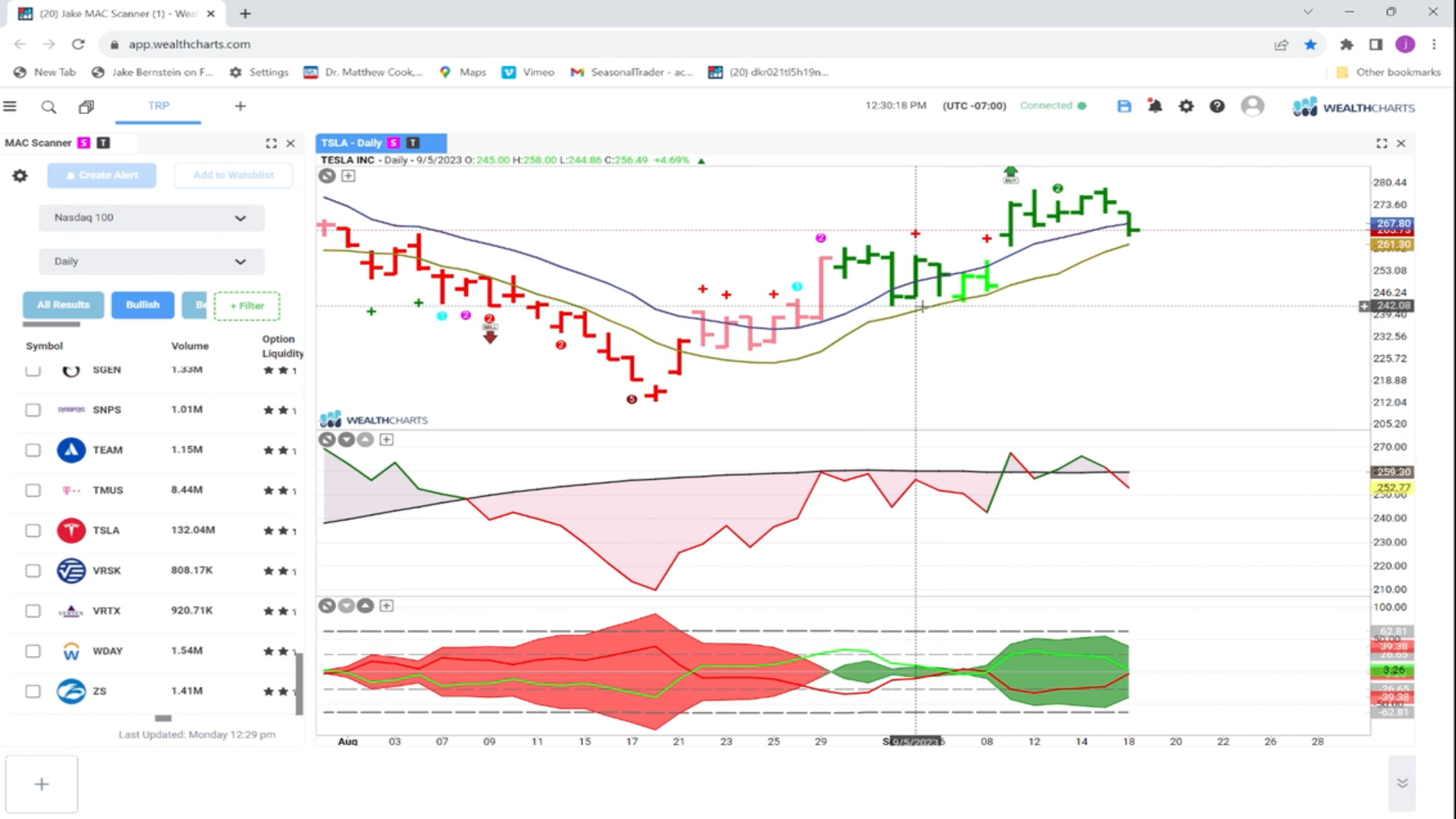Check the VRSK row checkbox
Image resolution: width=1456 pixels, height=819 pixels.
click(33, 571)
